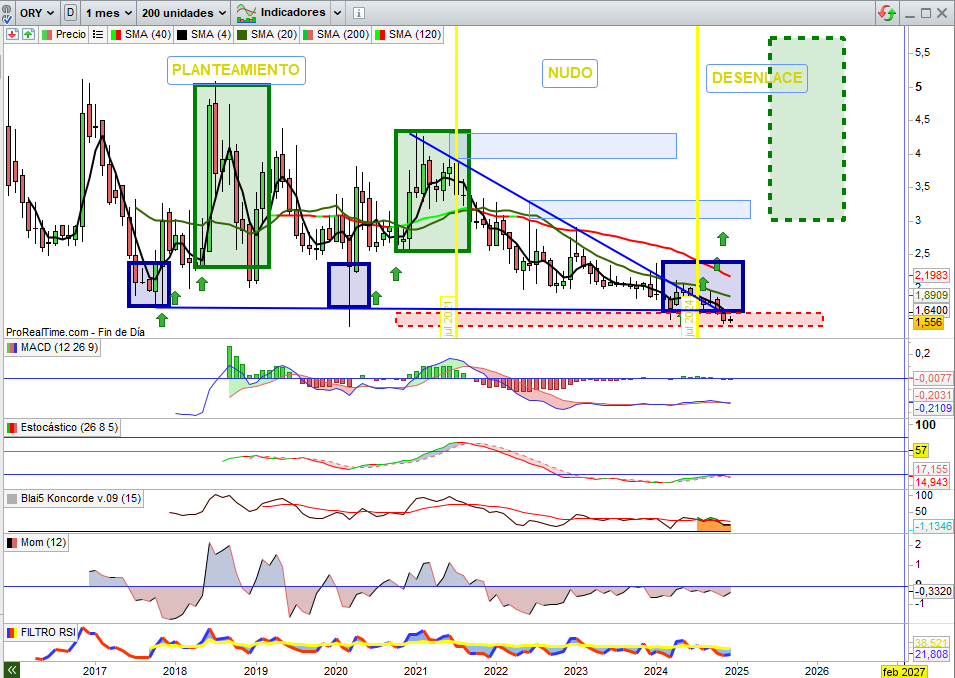Click the jul 2024 vertical line label
This screenshot has width=955, height=678.
pyautogui.click(x=689, y=317)
